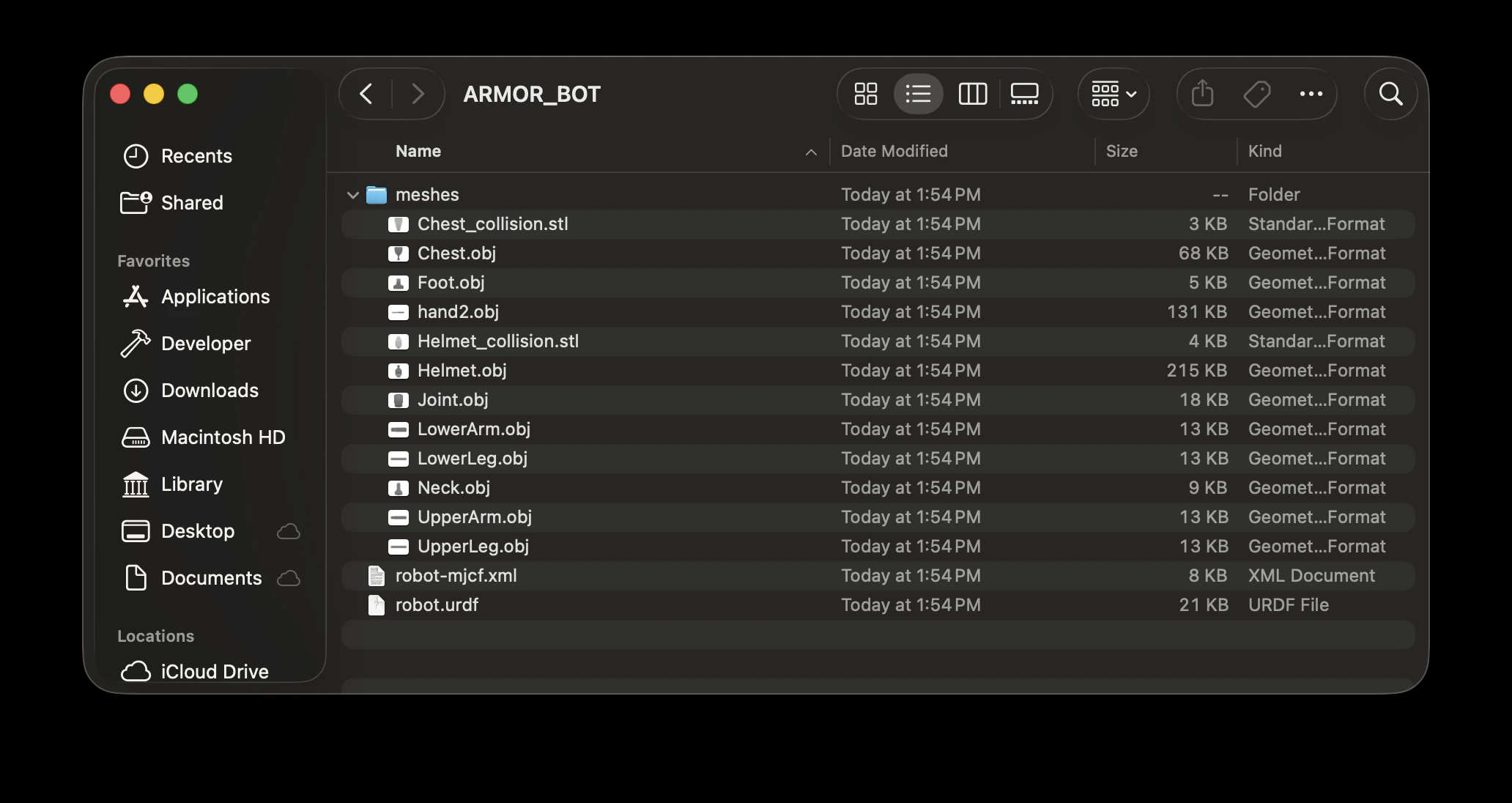
Task: Switch to column view
Action: [973, 94]
